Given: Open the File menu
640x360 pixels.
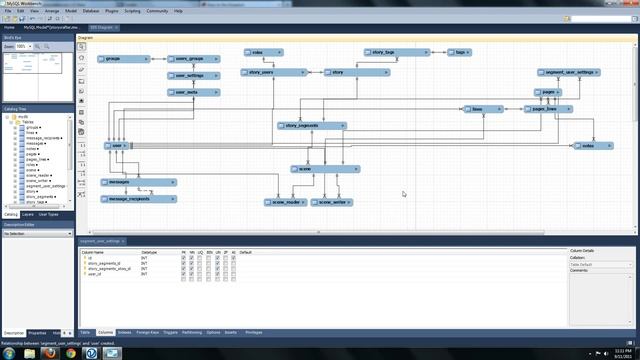Looking at the screenshot, I should point(8,11).
